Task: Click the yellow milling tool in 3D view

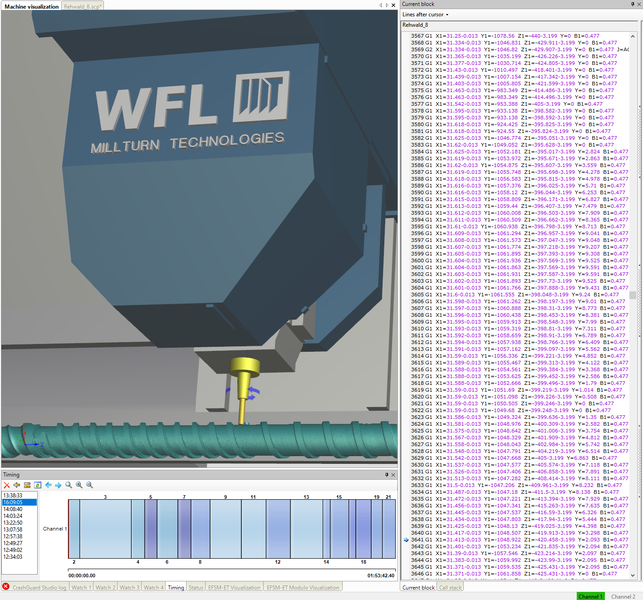Action: click(244, 390)
